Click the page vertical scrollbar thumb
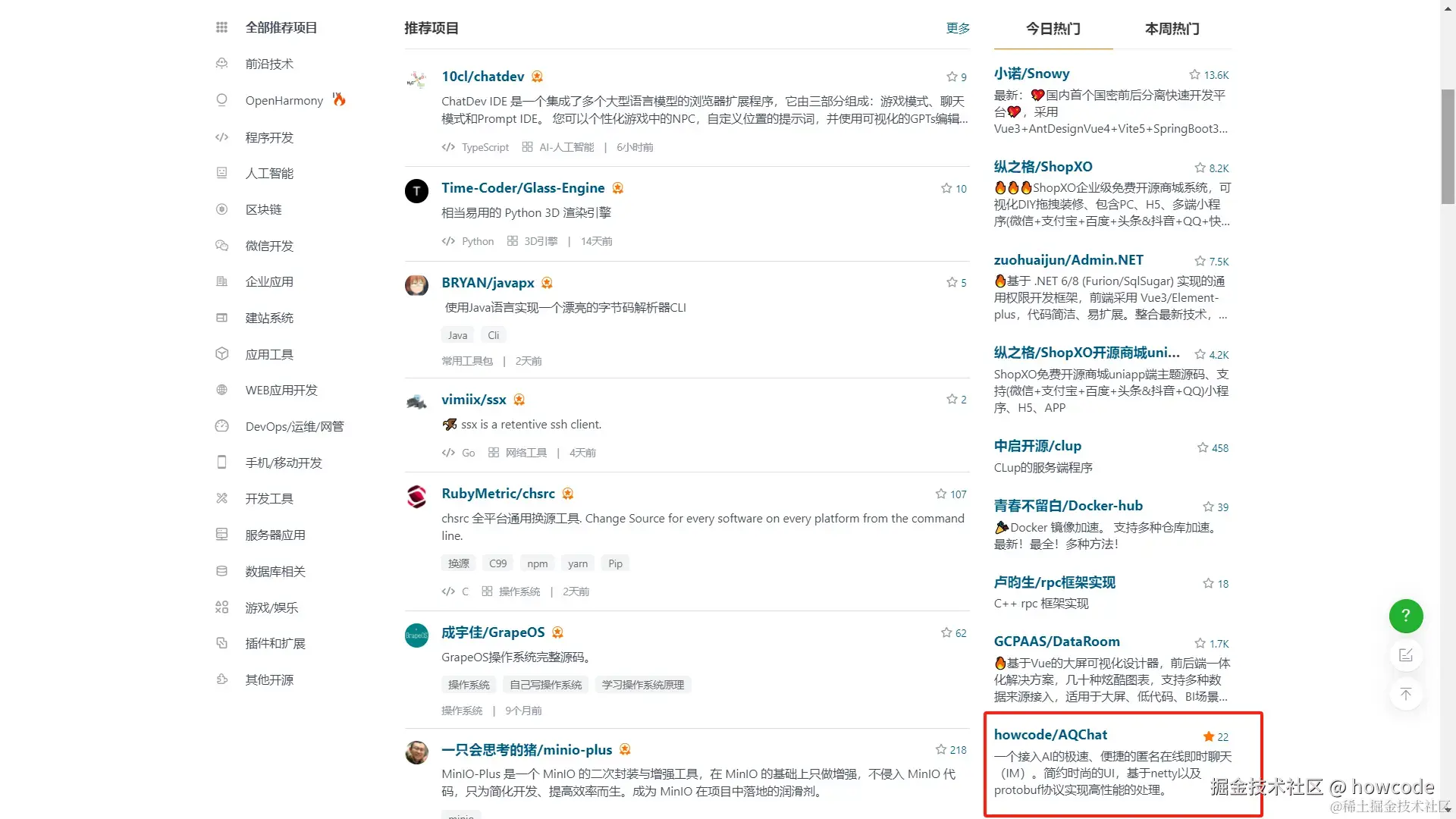1456x819 pixels. tap(1448, 146)
